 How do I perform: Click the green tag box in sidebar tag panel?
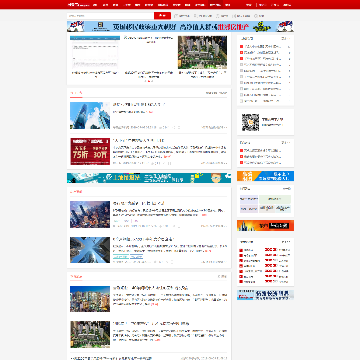275,199
